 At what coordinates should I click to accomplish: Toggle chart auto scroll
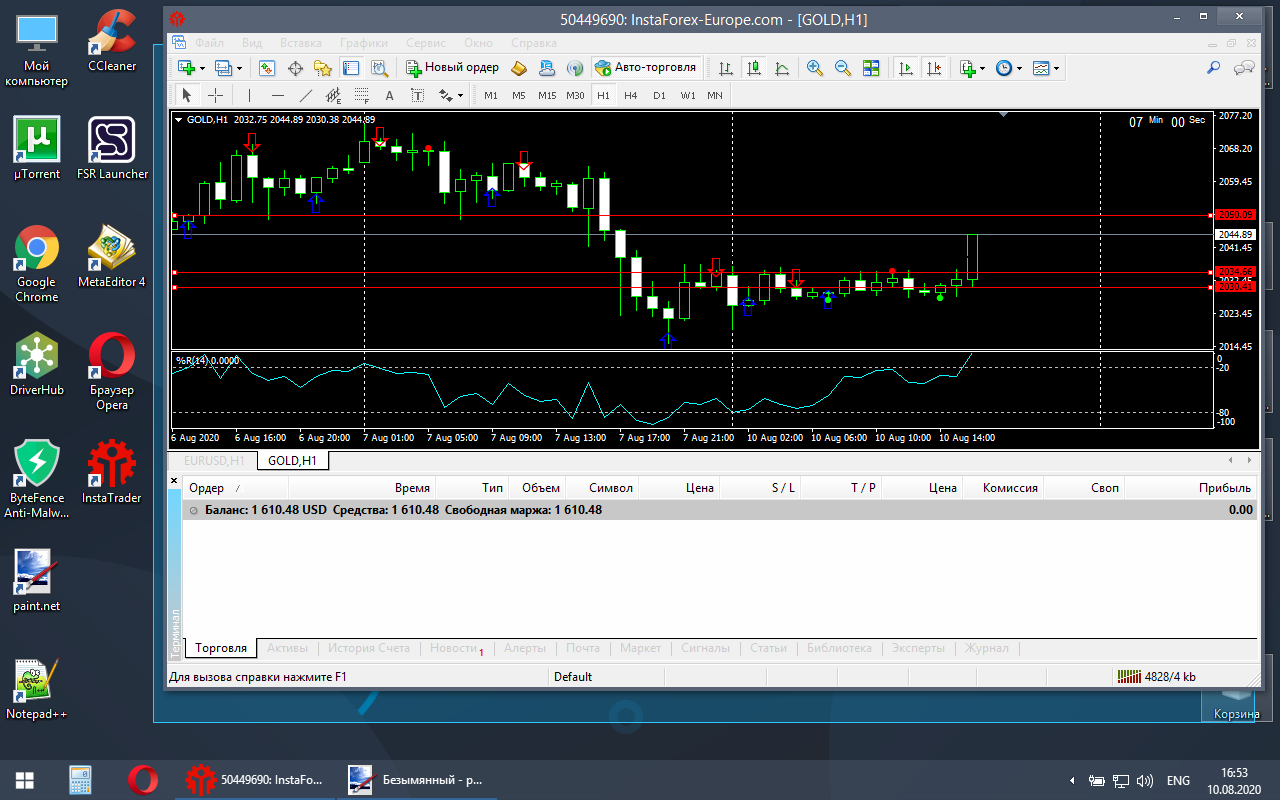[x=906, y=68]
